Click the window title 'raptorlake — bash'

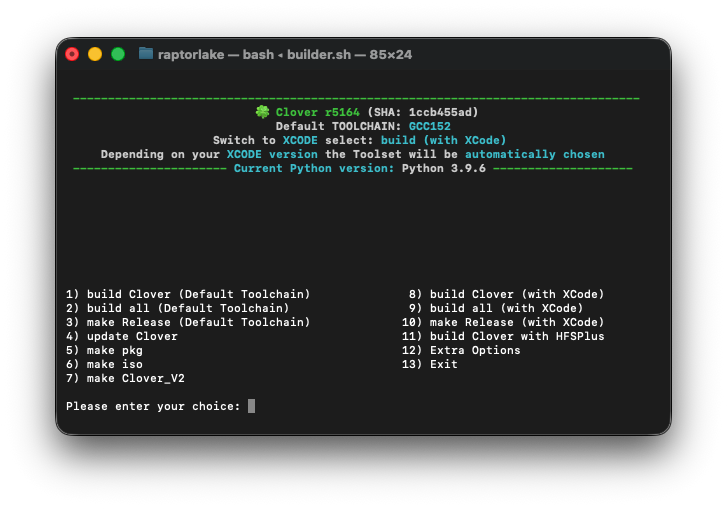tap(216, 55)
